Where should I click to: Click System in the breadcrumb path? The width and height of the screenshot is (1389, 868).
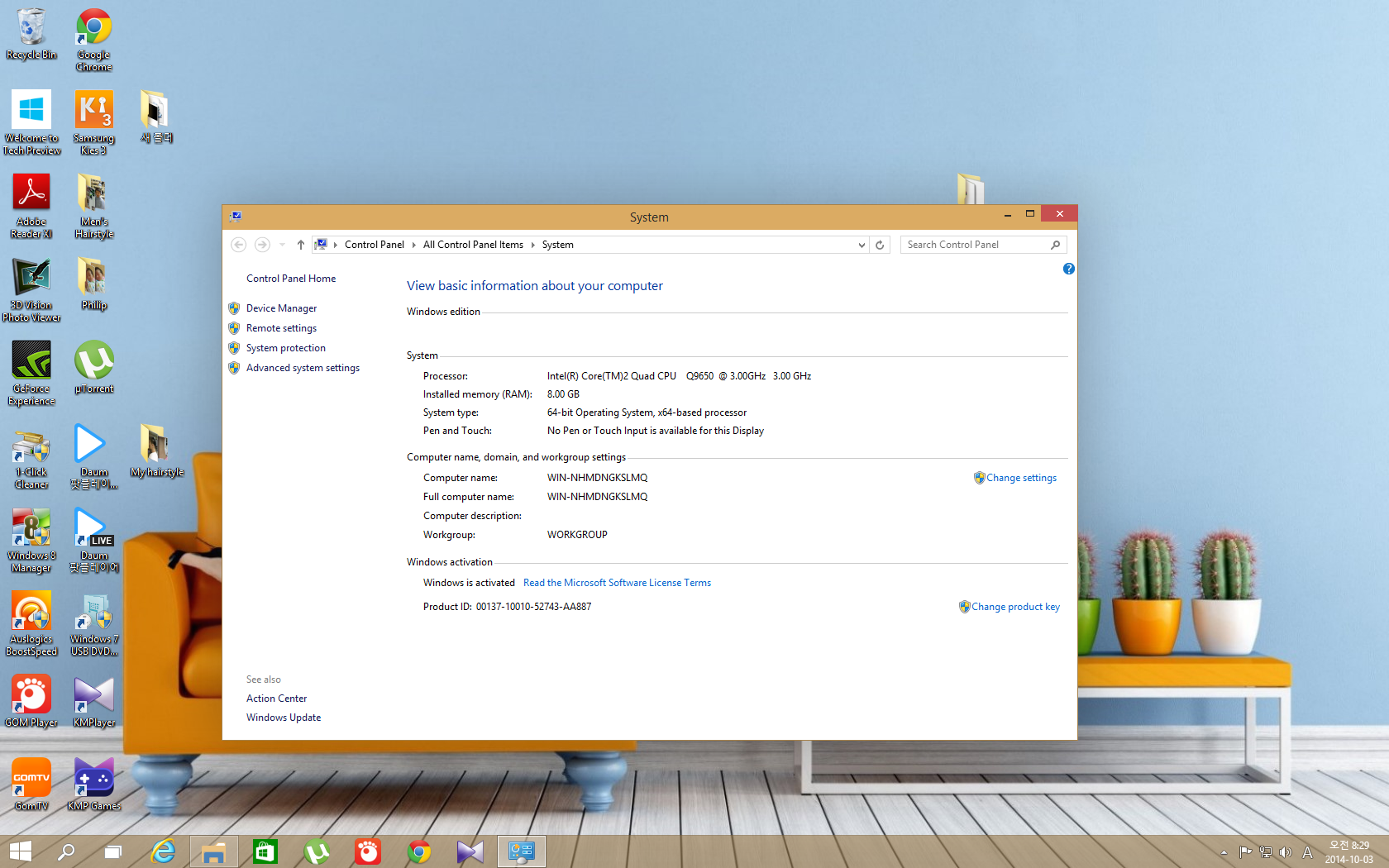pos(558,245)
